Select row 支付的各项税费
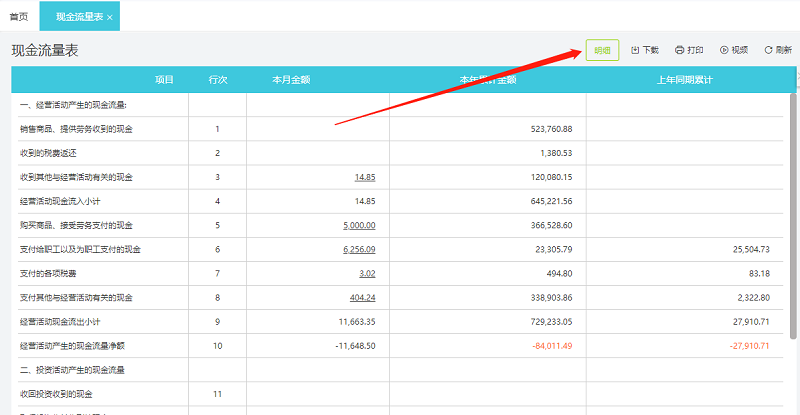800x415 pixels. (401, 273)
